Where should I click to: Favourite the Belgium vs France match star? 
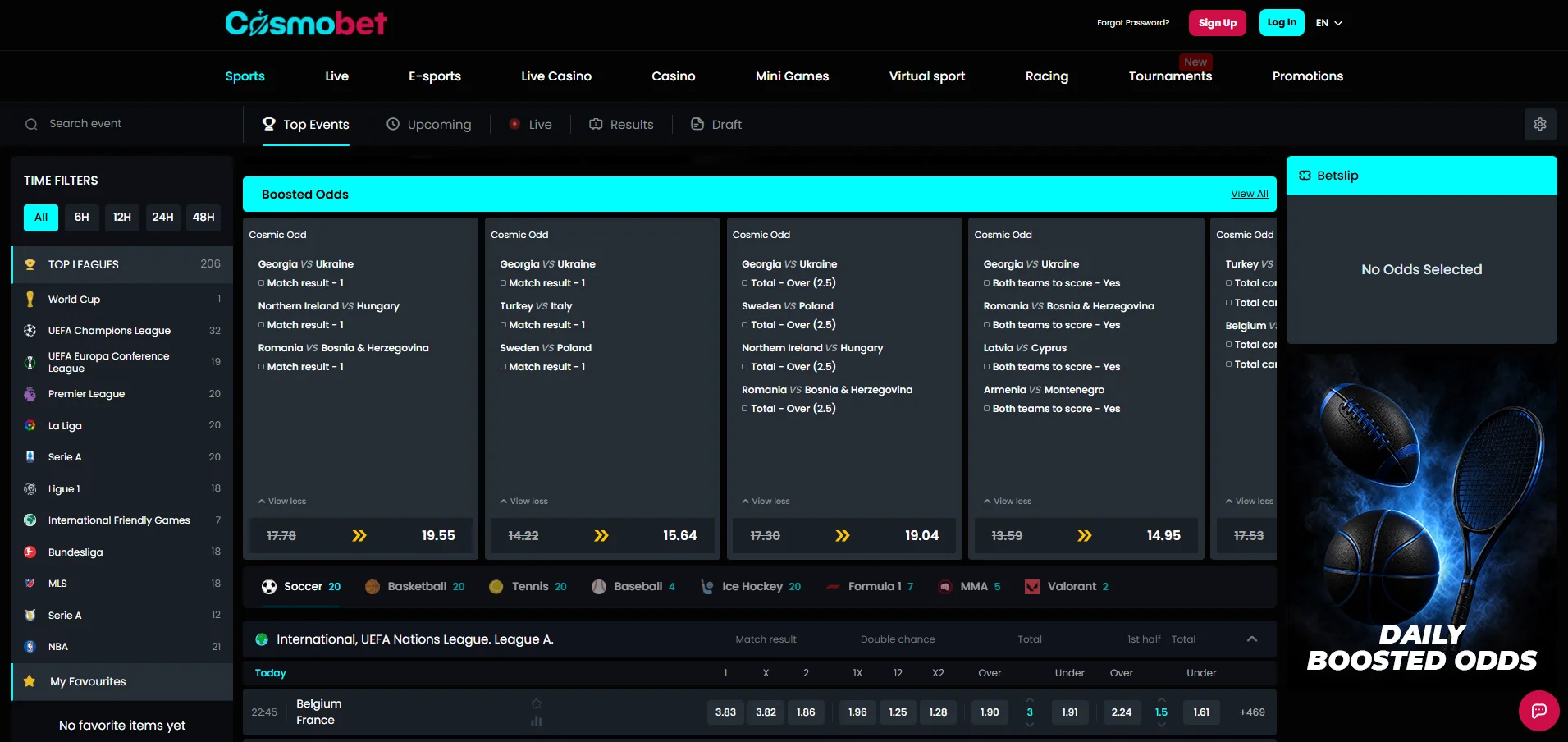point(537,703)
